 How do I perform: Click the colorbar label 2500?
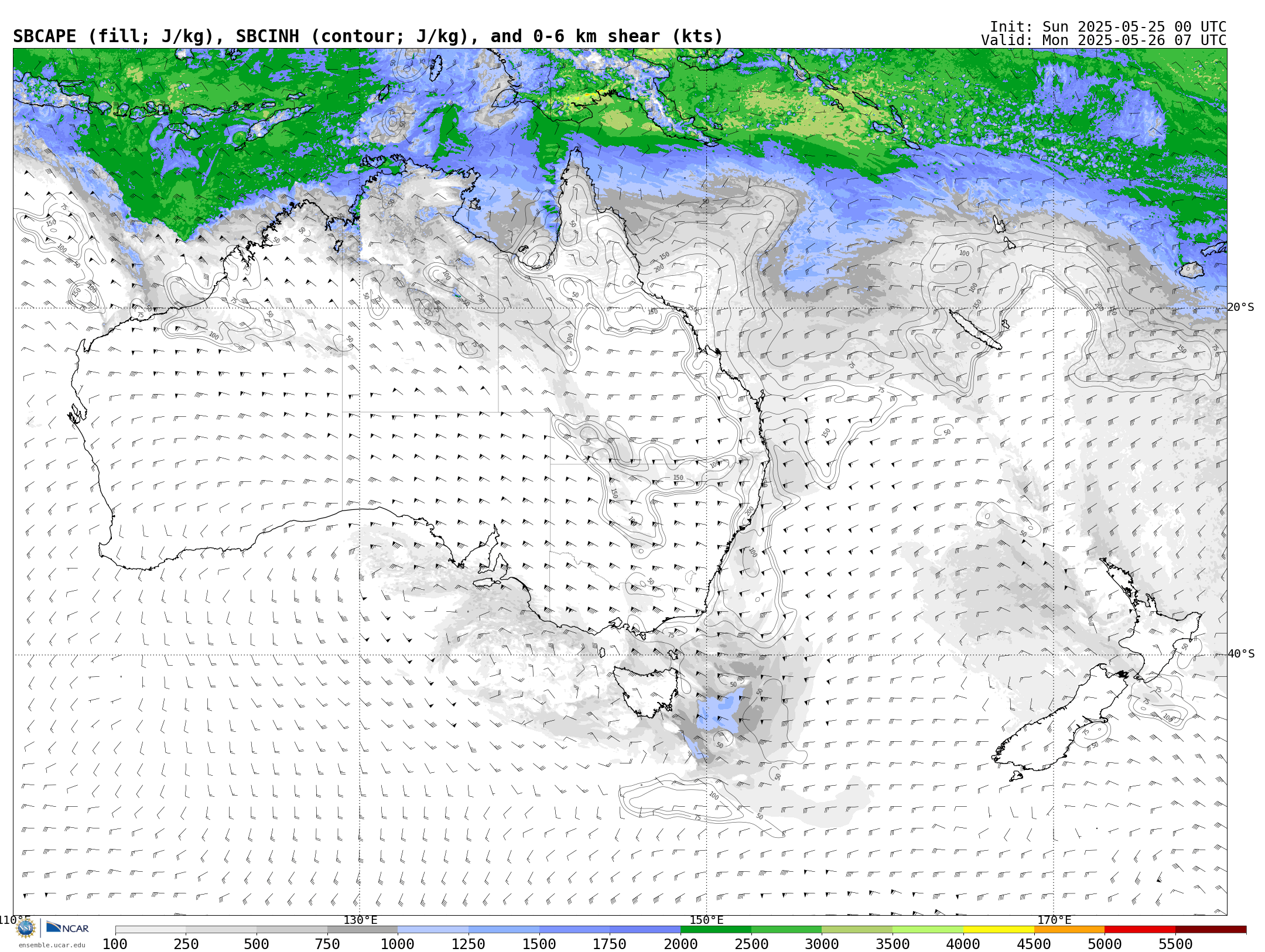coord(751,944)
